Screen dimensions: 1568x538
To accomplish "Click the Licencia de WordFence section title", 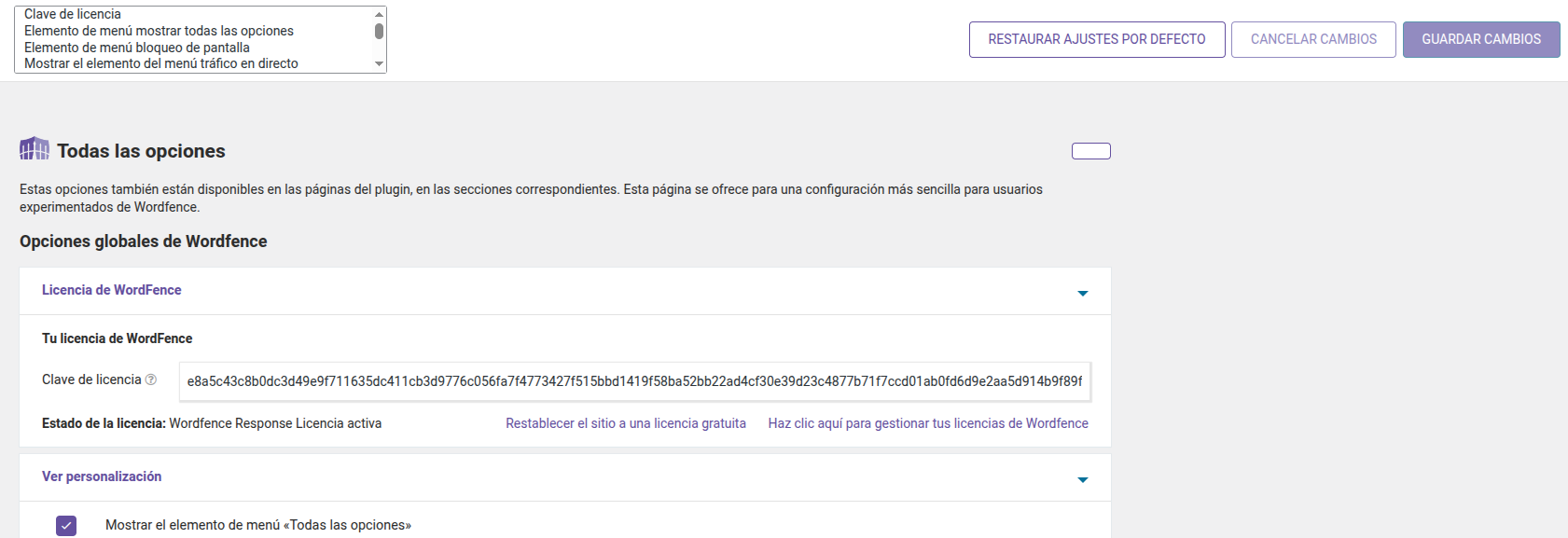I will pos(112,290).
